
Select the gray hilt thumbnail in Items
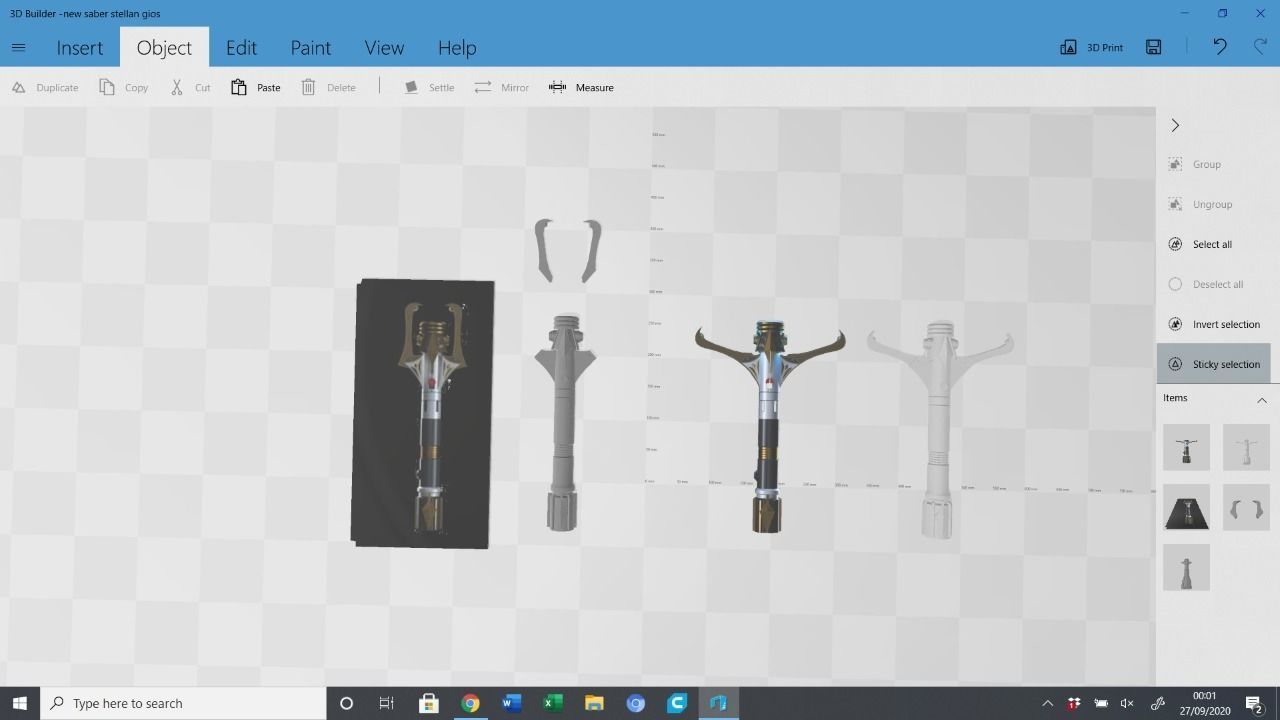coord(1186,568)
